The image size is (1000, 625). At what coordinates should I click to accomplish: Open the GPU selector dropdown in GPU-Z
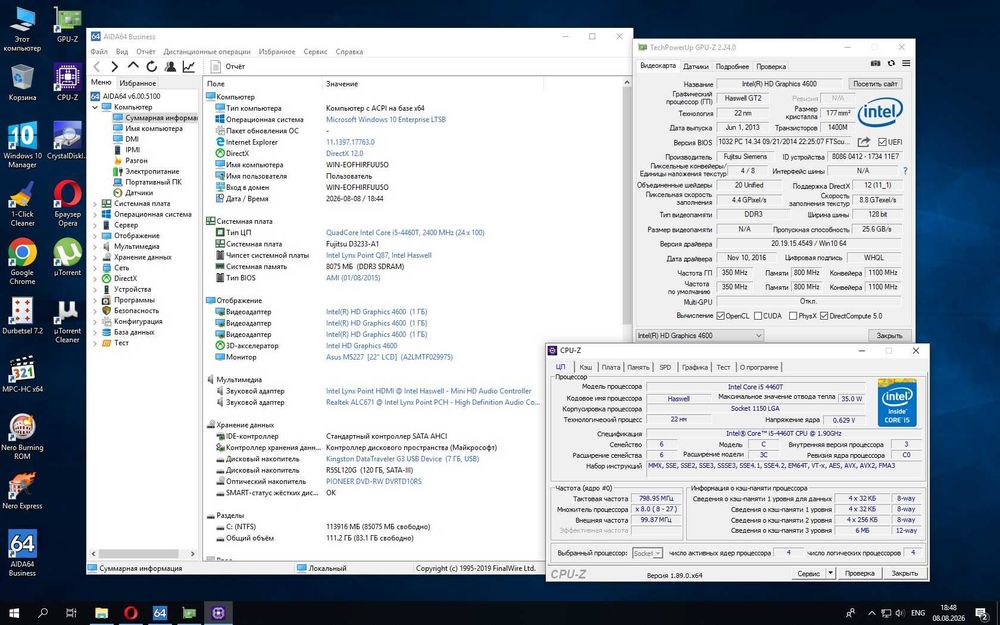coord(699,335)
